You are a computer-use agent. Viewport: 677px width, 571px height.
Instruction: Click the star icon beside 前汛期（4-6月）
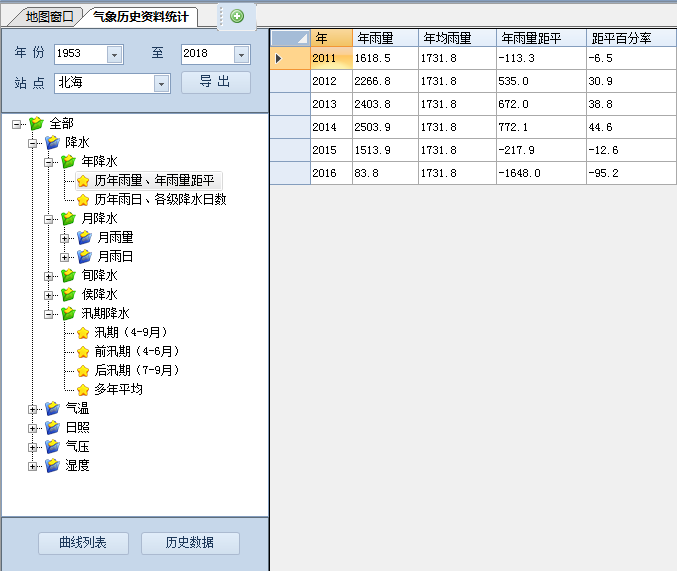tap(83, 351)
